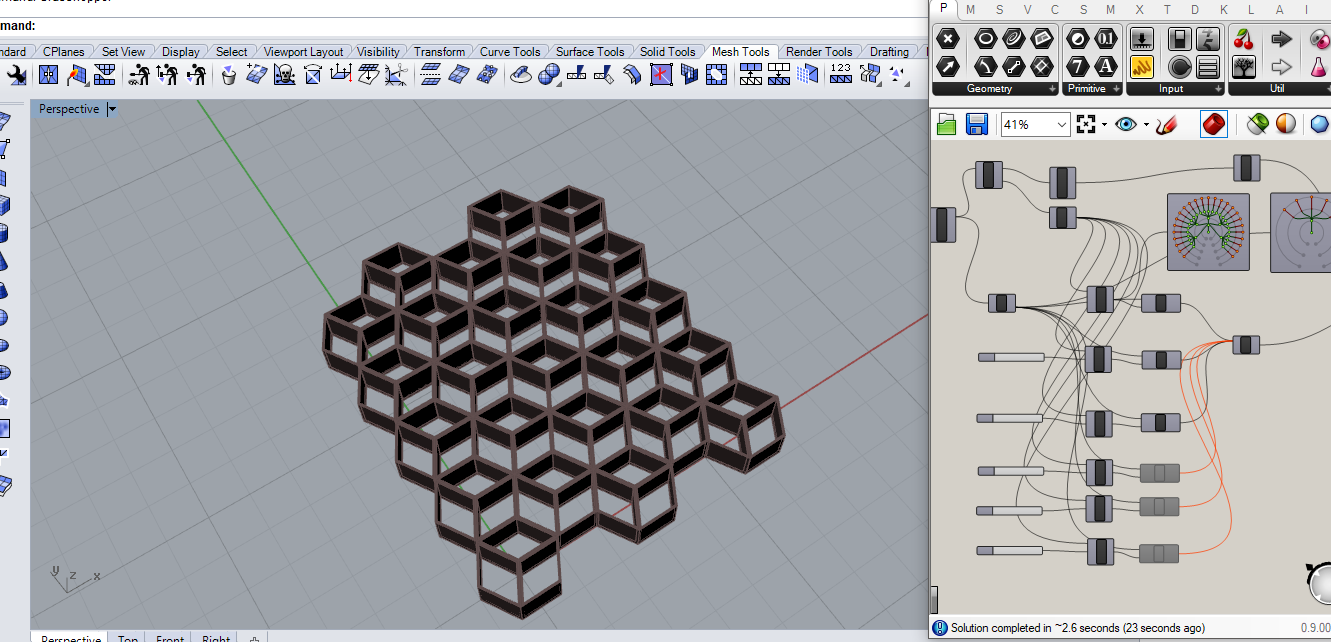Viewport: 1331px width, 642px height.
Task: Click the green-and-orange tree viewer node thumbnail
Action: click(1208, 232)
